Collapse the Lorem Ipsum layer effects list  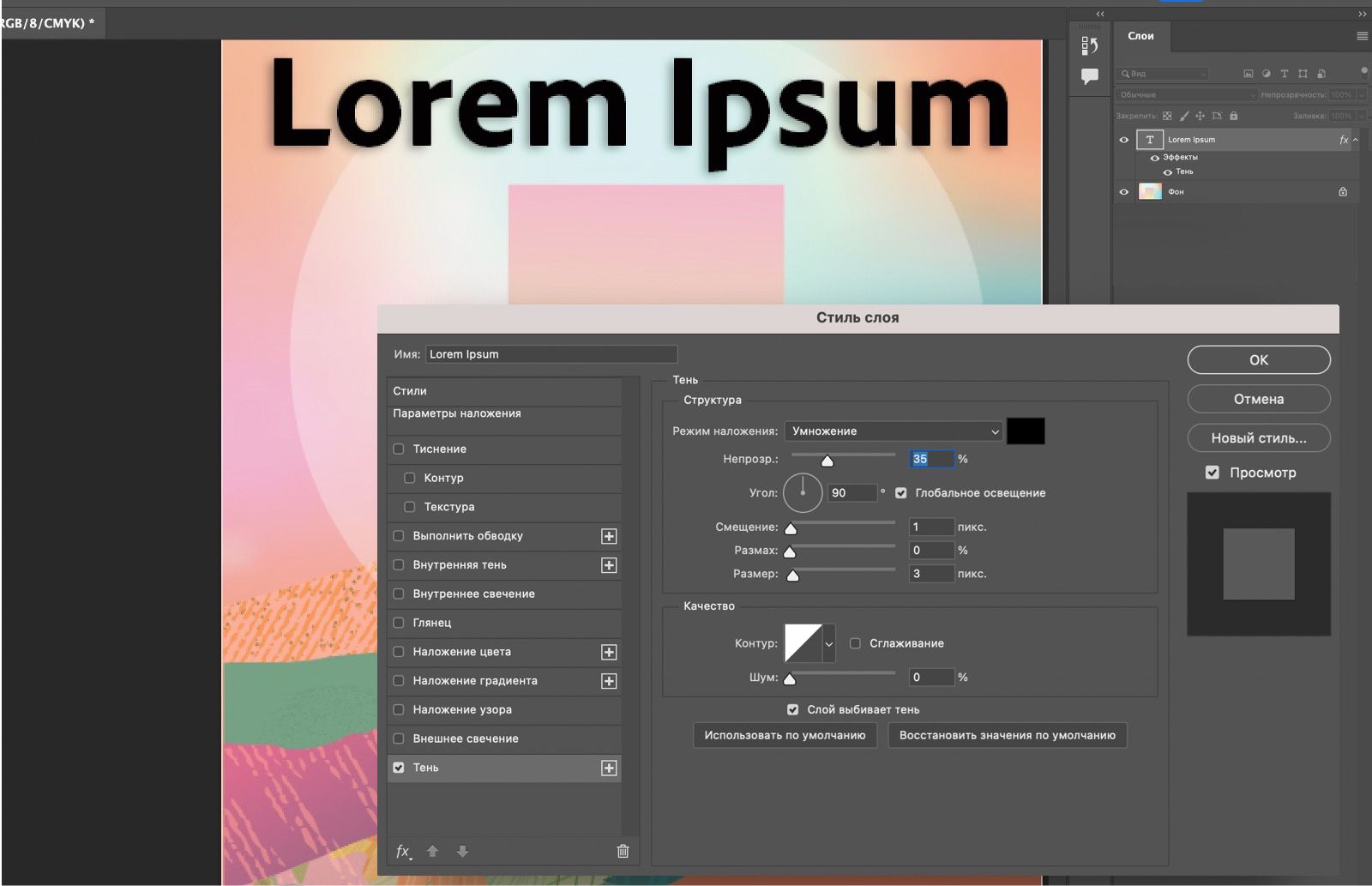1356,140
